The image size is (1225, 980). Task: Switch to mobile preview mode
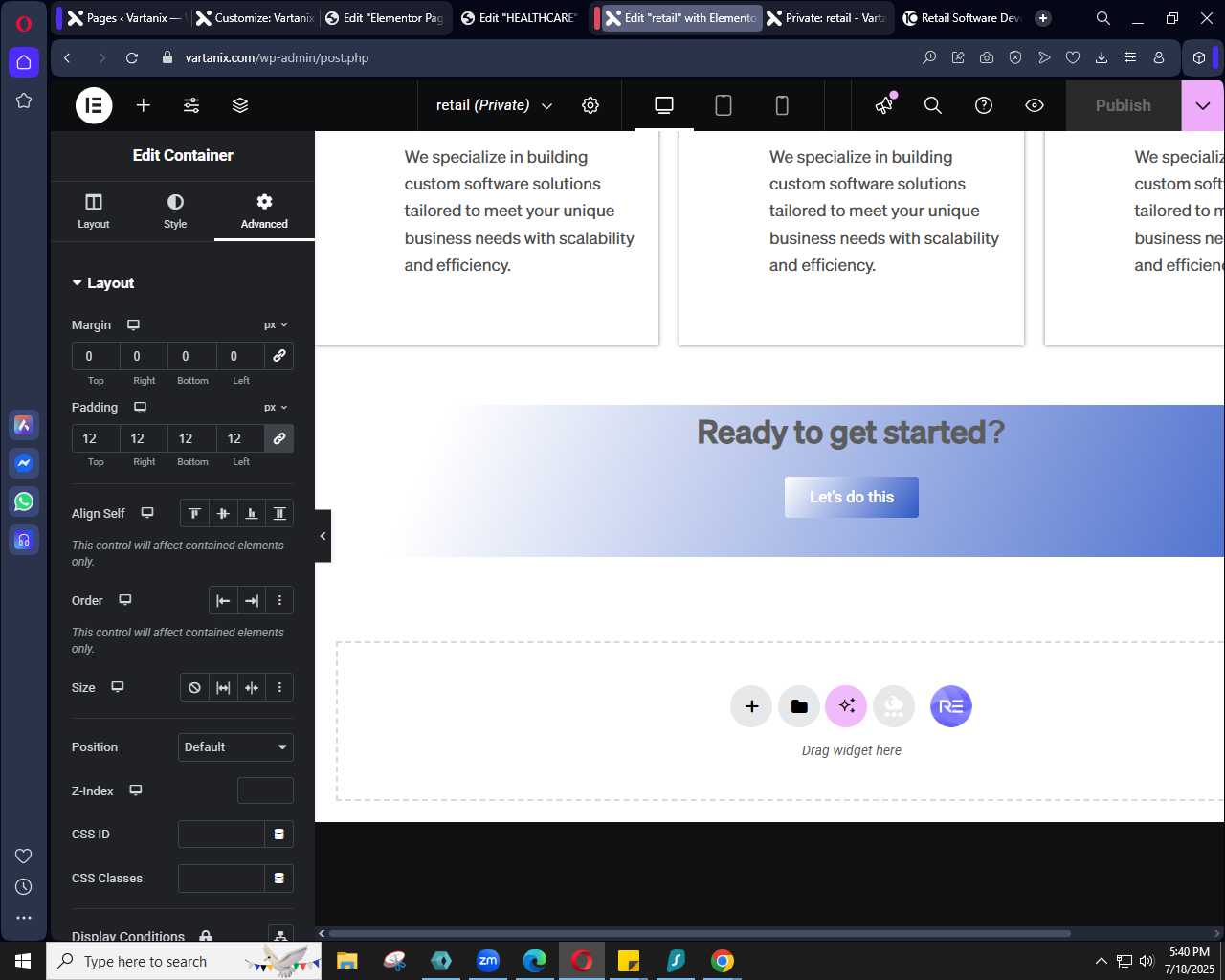point(782,105)
